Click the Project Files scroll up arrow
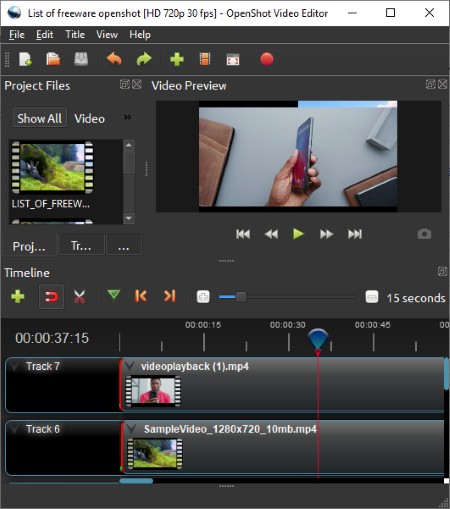 pyautogui.click(x=129, y=145)
